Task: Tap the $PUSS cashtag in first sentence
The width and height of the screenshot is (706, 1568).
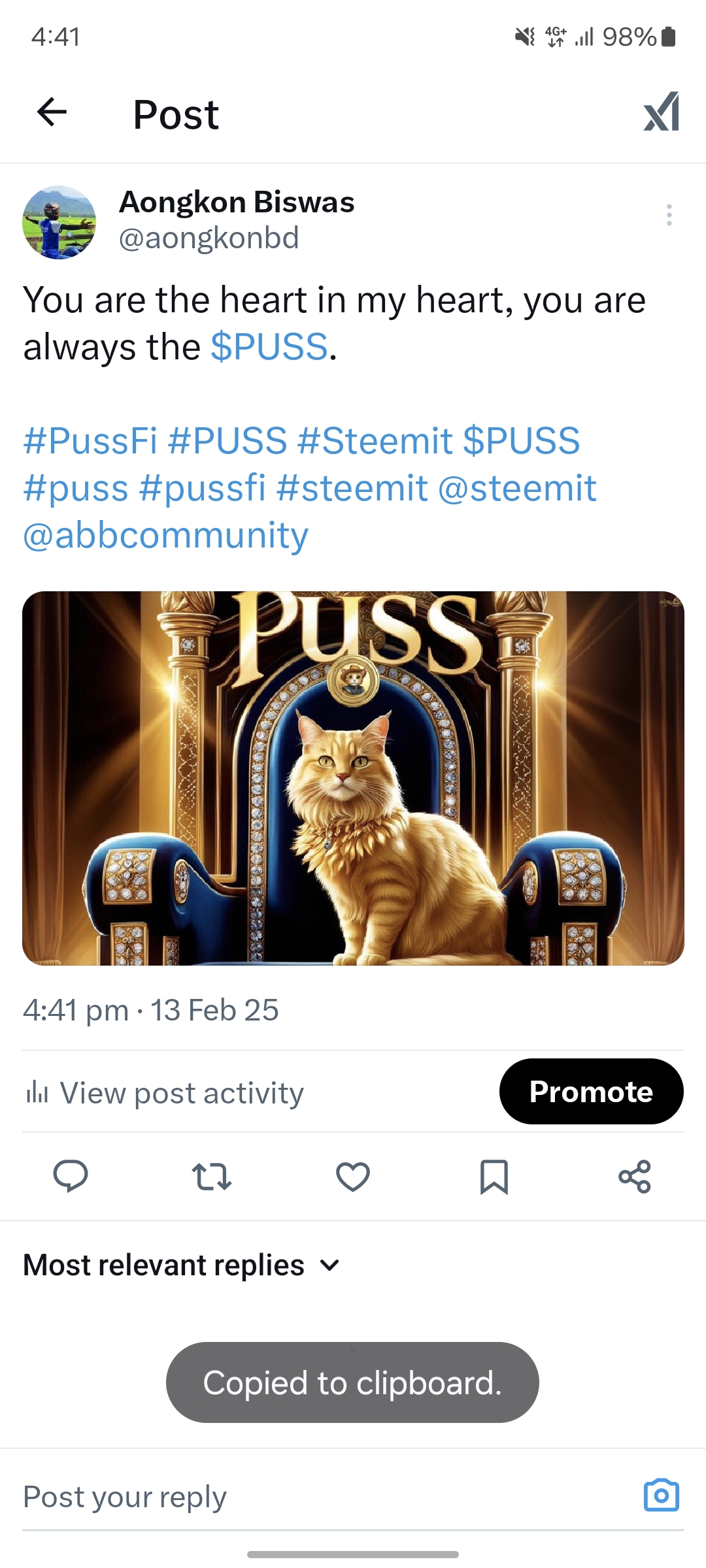Action: [x=269, y=347]
